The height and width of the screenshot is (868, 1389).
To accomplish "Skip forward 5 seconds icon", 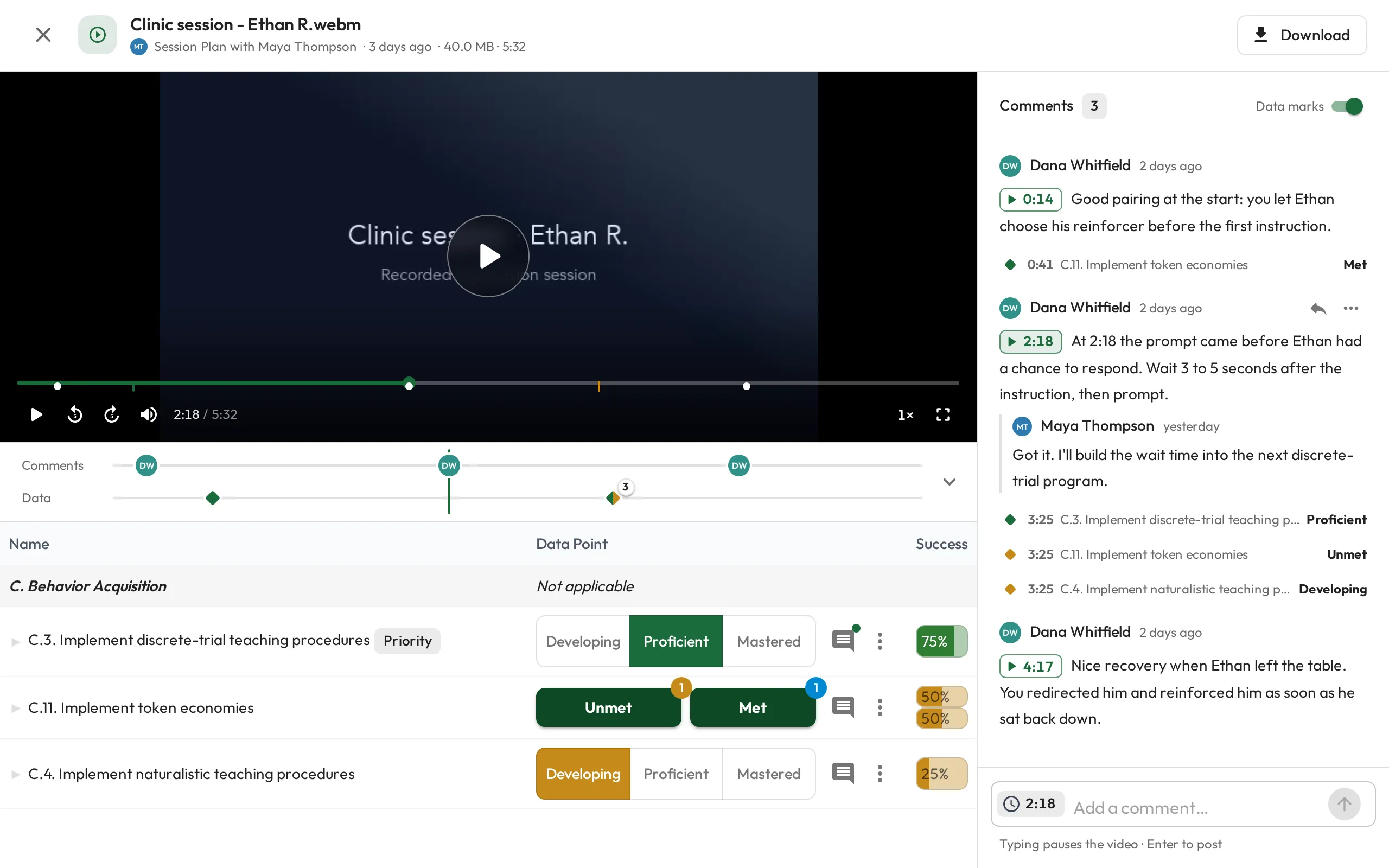I will coord(111,414).
